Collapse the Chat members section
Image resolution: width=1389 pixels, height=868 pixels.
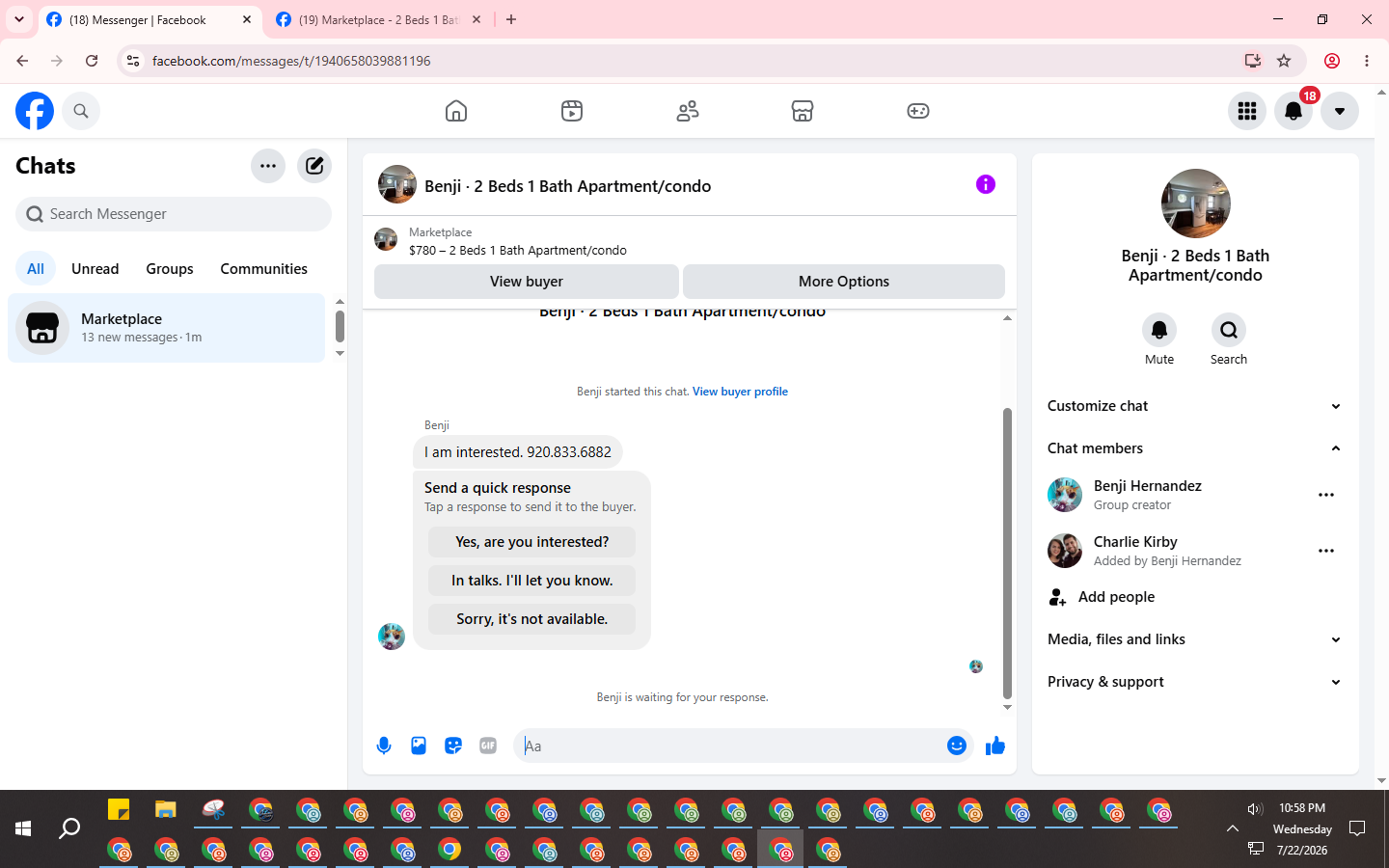[x=1195, y=448]
